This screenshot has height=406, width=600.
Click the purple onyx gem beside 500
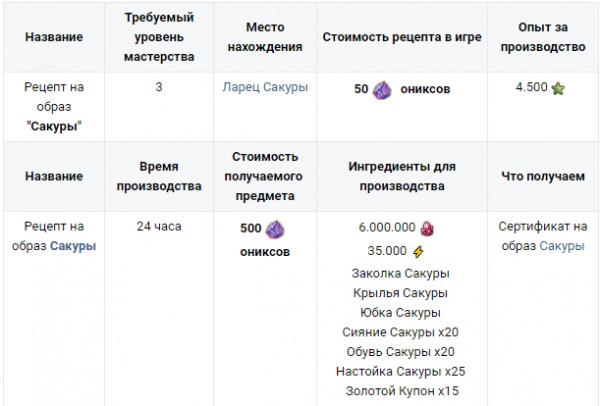277,227
